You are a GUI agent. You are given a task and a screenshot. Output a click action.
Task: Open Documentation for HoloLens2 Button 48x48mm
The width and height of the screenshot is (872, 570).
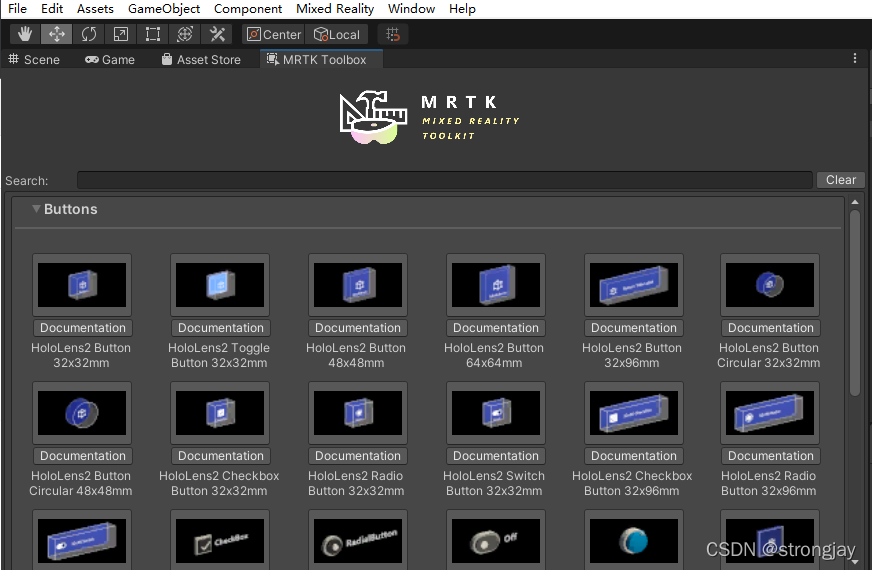(358, 328)
